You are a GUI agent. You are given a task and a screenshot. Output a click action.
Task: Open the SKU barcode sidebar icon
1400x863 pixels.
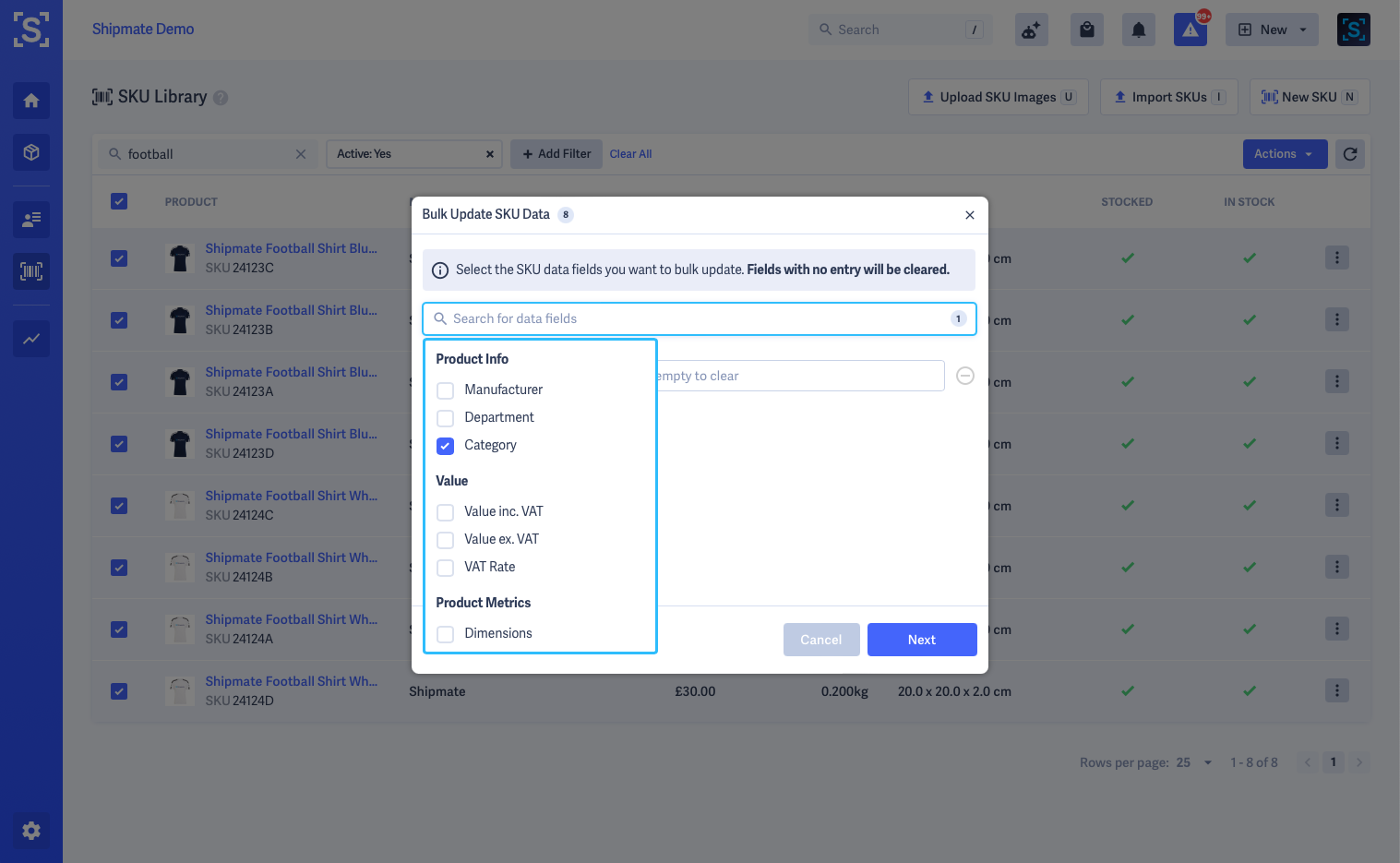point(31,271)
